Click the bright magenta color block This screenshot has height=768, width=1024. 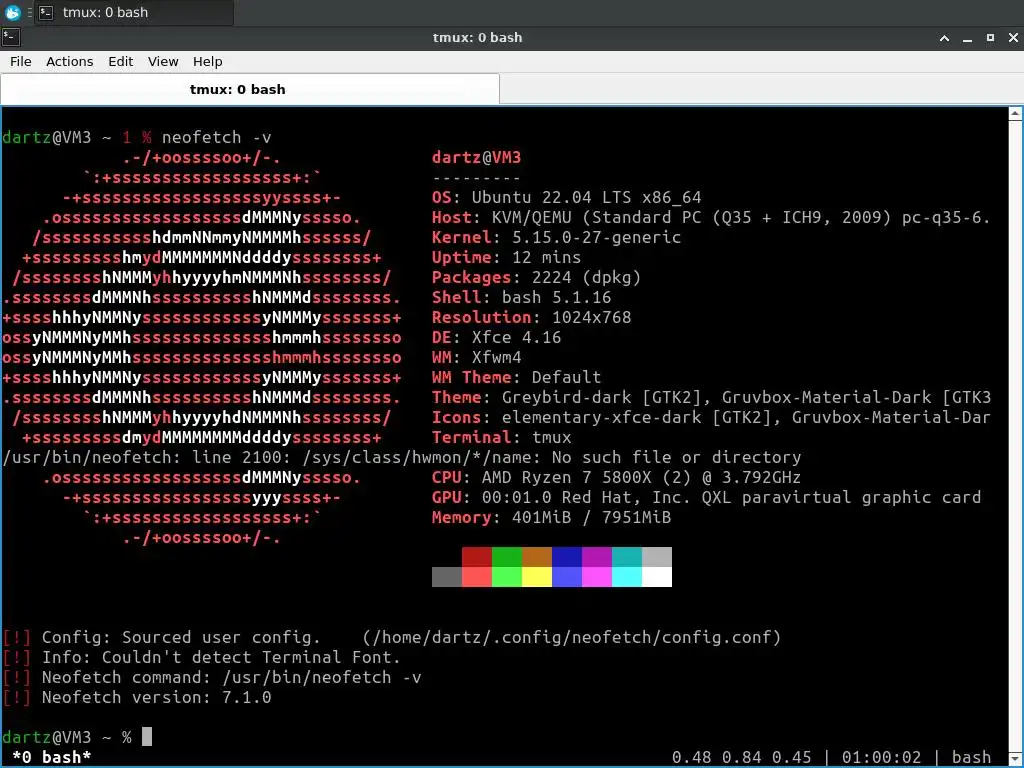point(597,577)
